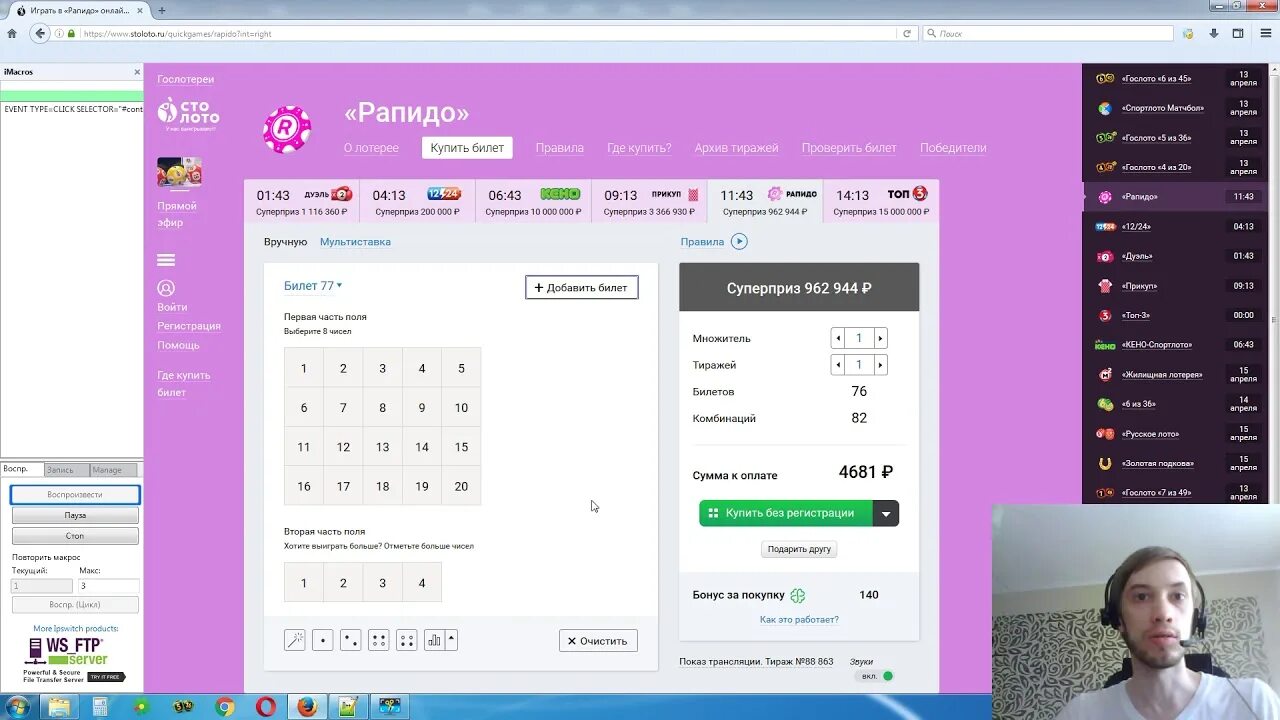Screen dimensions: 1280x720
Task: Open the arrow next to statistics icon
Action: click(451, 640)
